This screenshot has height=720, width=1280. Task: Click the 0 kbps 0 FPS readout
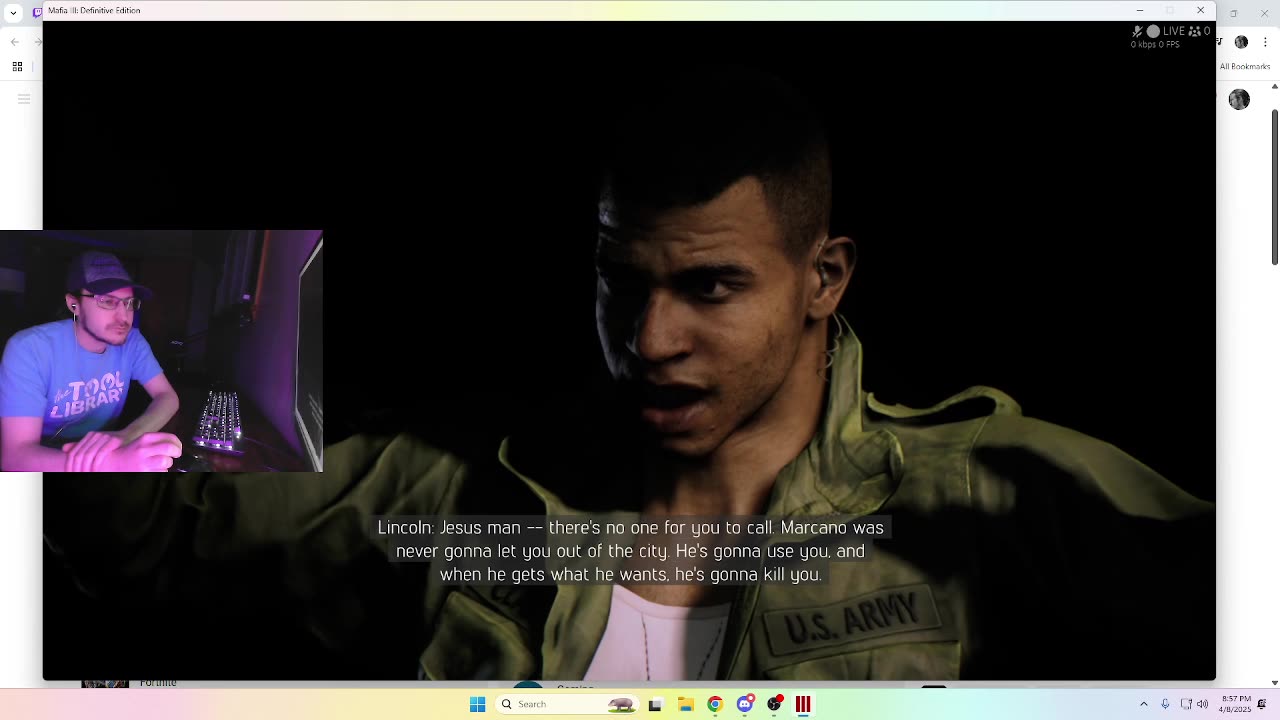pos(1155,45)
